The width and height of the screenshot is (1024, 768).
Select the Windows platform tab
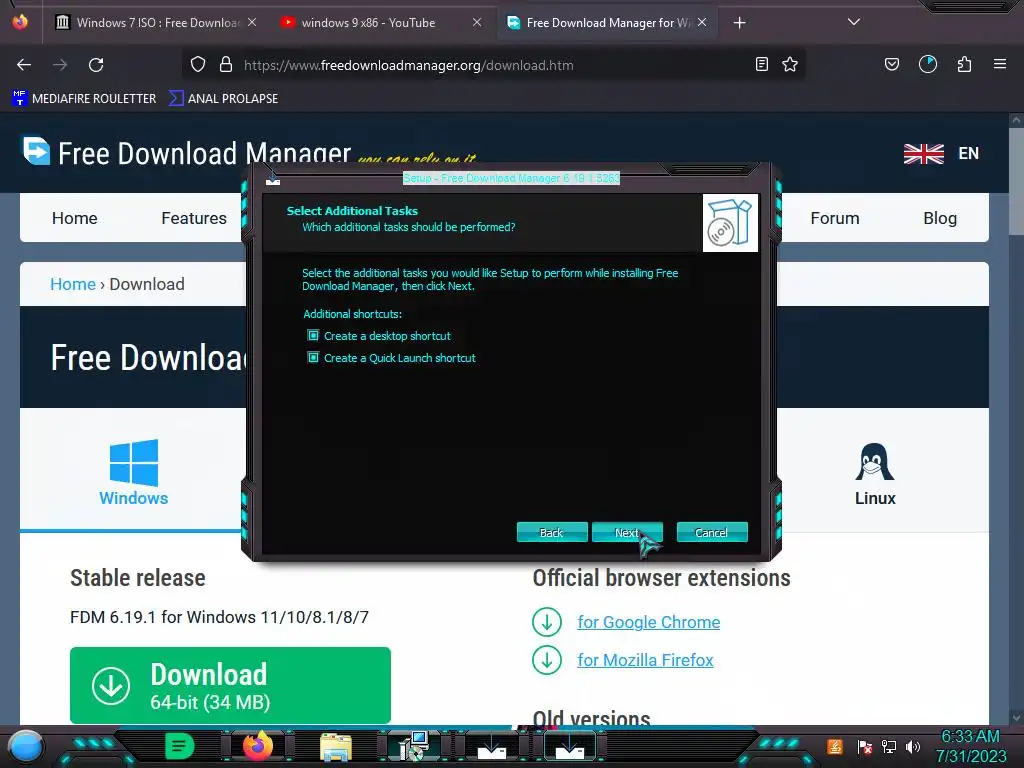133,470
